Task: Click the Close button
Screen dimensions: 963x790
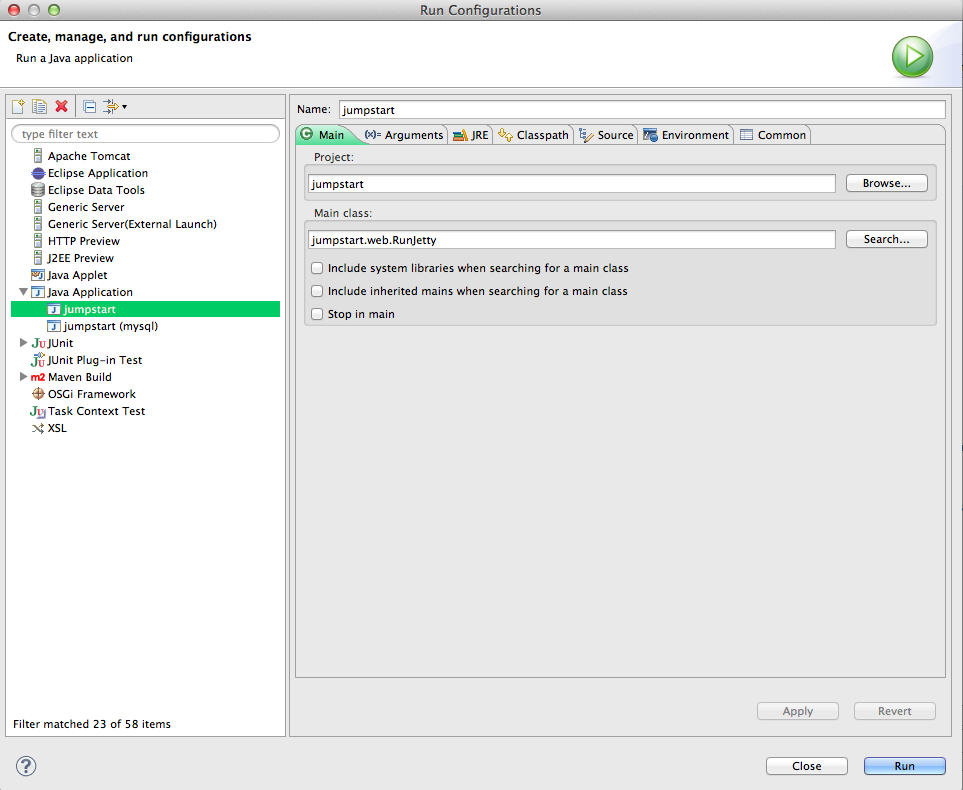Action: (806, 766)
